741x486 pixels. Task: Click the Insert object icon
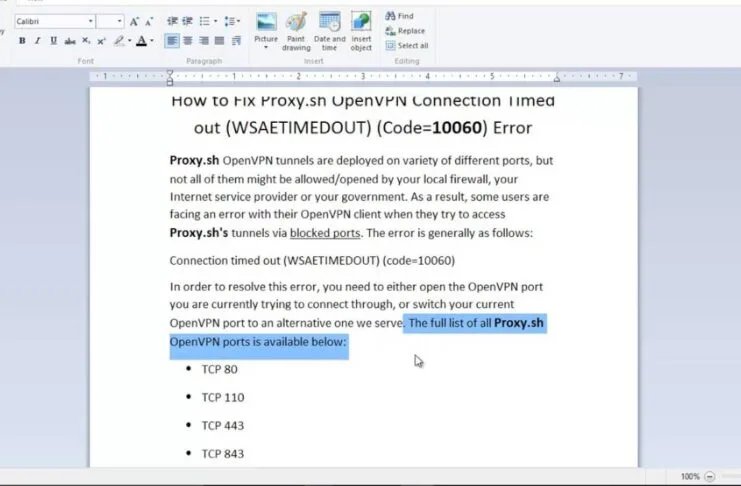pyautogui.click(x=361, y=22)
